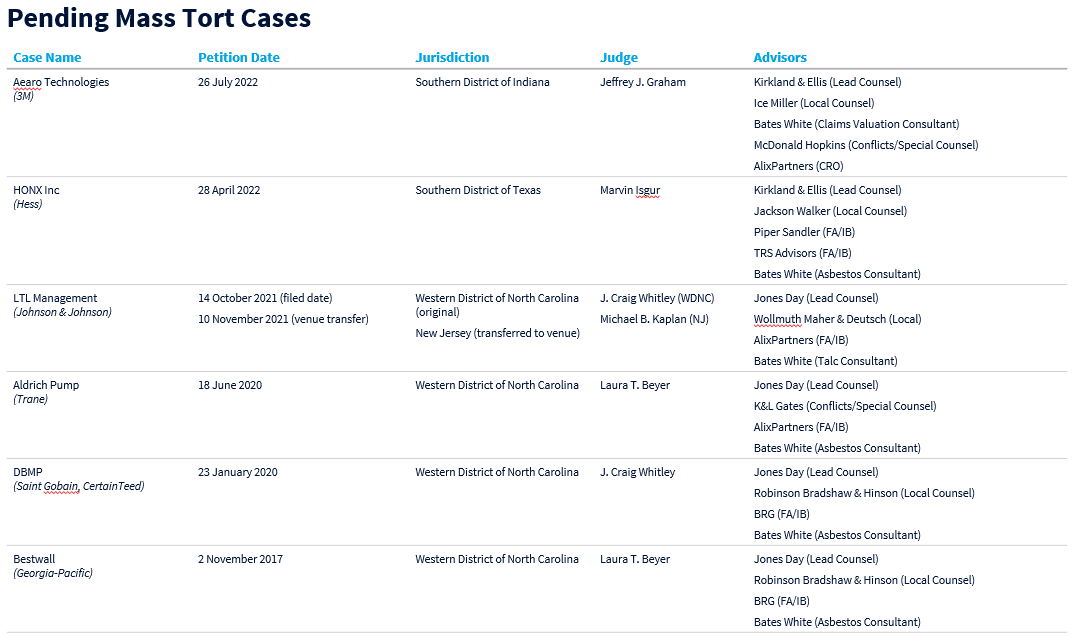
Task: Click the Case Name column header
Action: pyautogui.click(x=47, y=58)
